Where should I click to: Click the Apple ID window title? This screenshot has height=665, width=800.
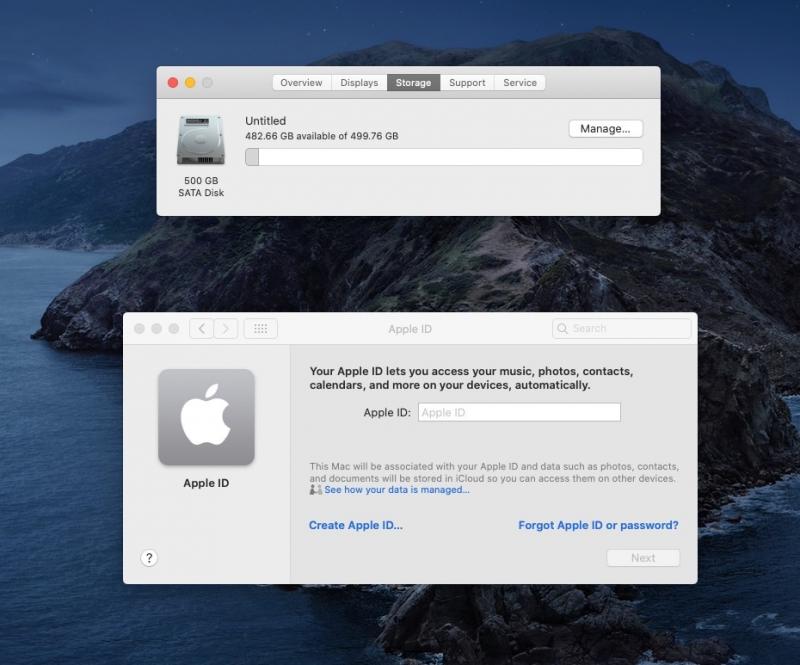point(410,329)
